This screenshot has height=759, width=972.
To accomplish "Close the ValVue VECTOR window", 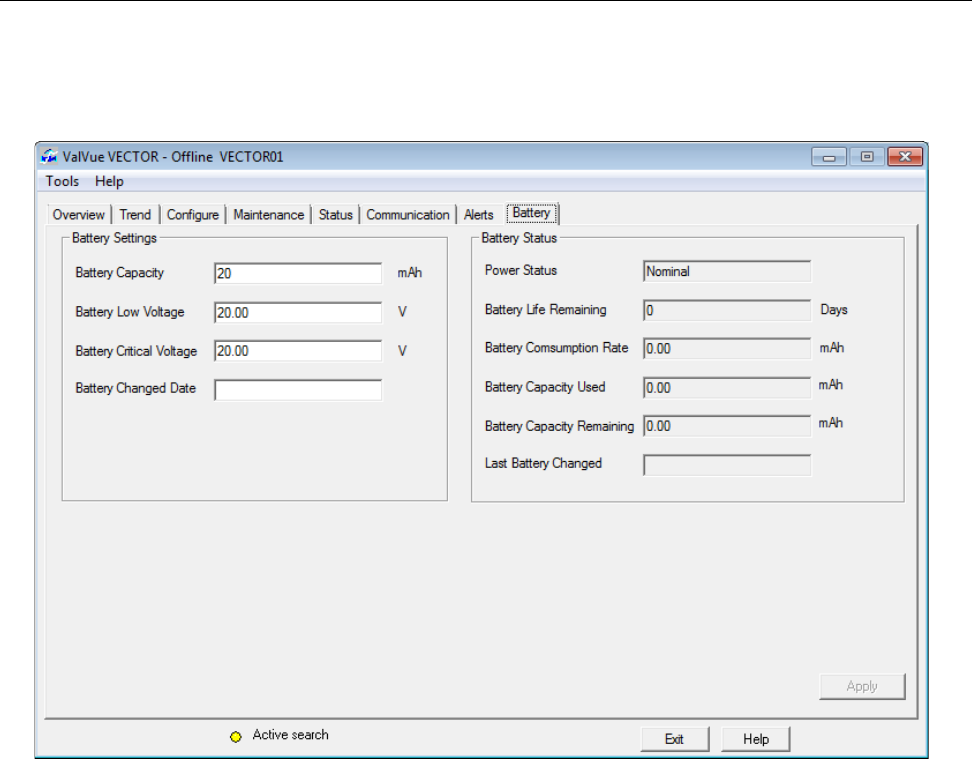I will tap(905, 157).
